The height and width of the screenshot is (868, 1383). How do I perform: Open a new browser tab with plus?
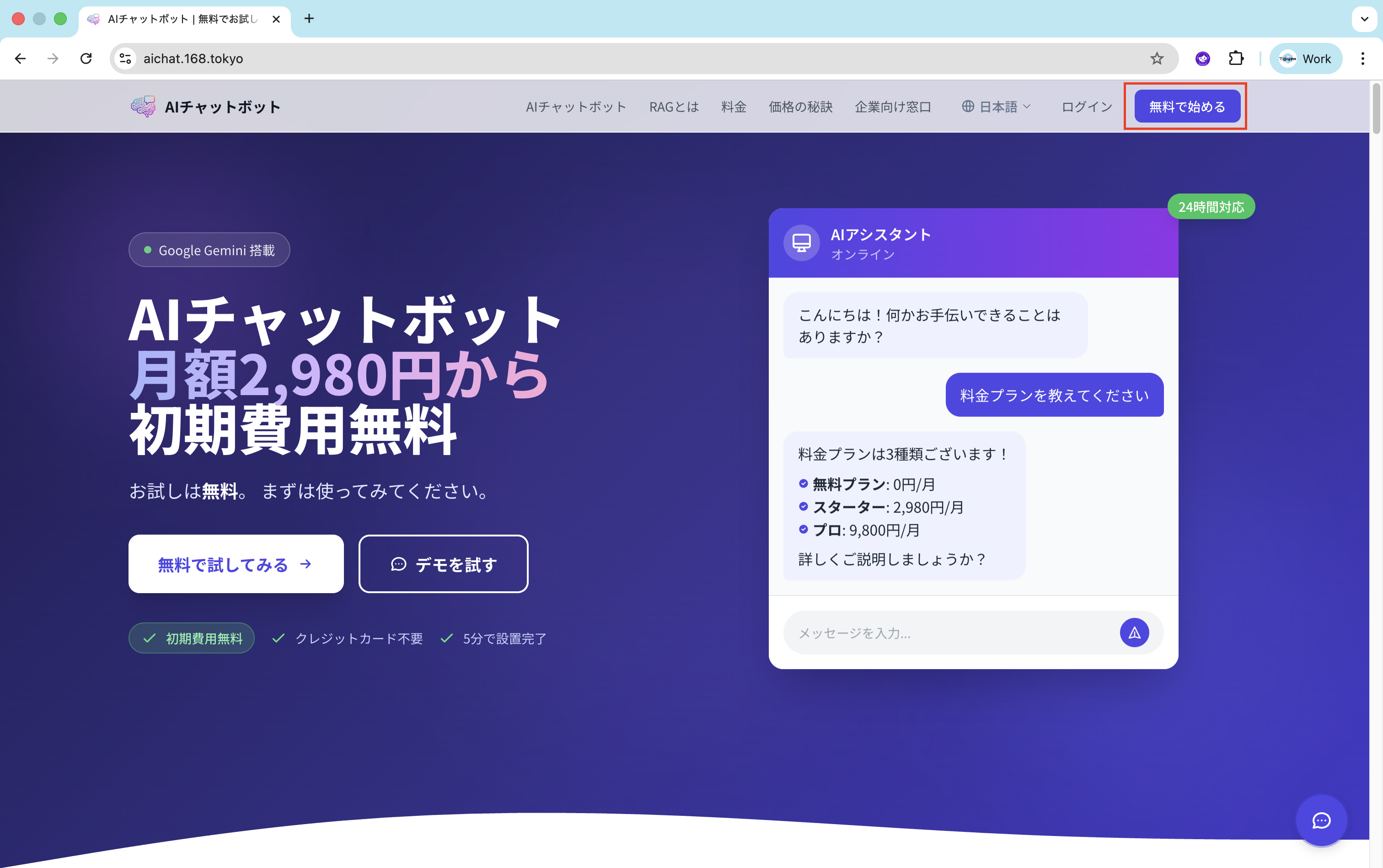(x=309, y=19)
